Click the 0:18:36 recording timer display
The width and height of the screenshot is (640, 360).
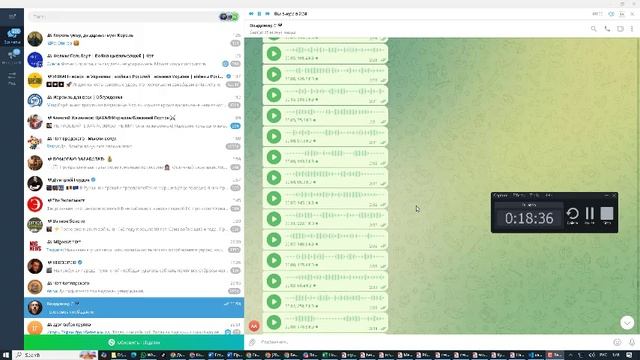(529, 218)
